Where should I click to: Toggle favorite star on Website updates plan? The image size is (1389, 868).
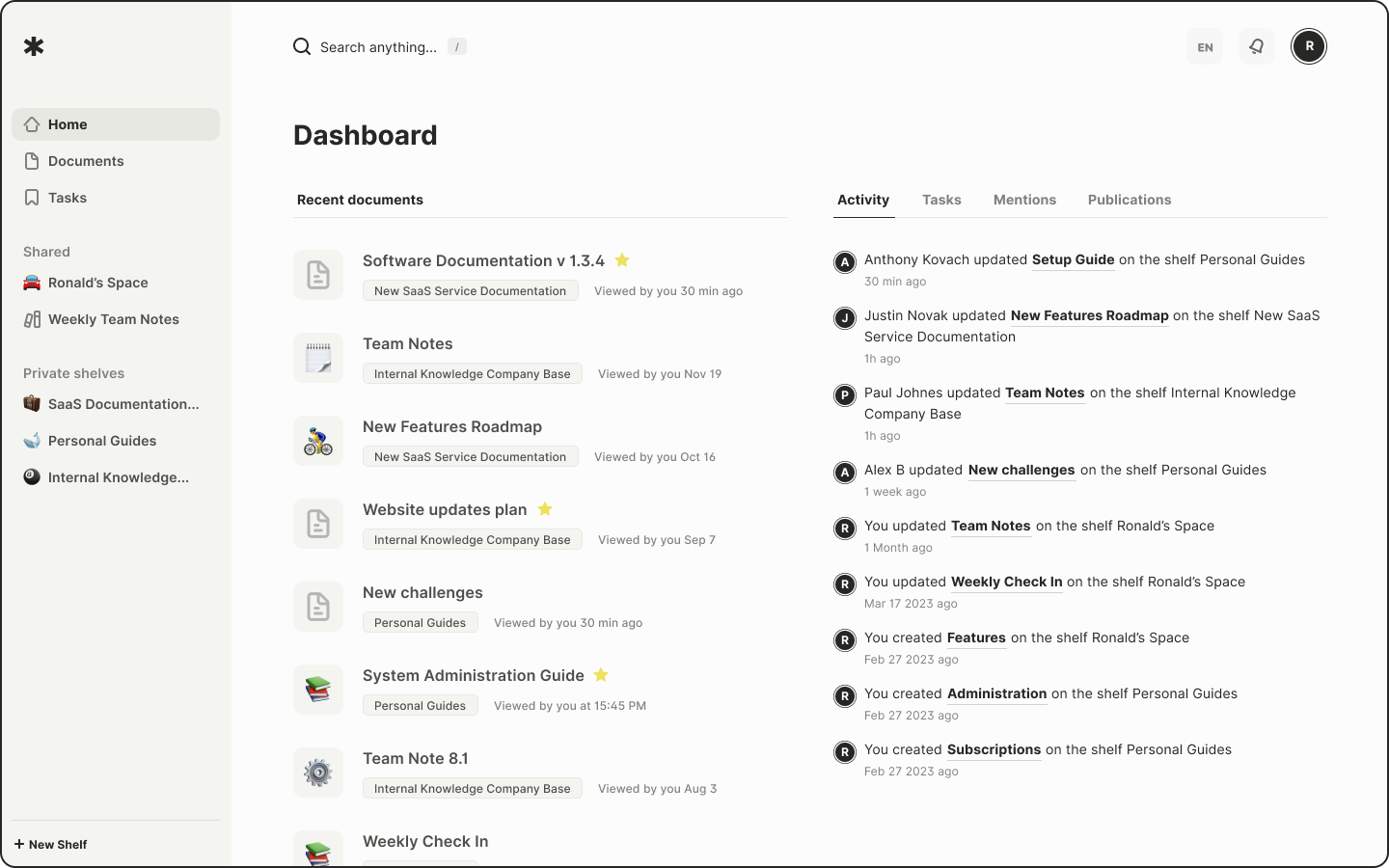click(545, 508)
